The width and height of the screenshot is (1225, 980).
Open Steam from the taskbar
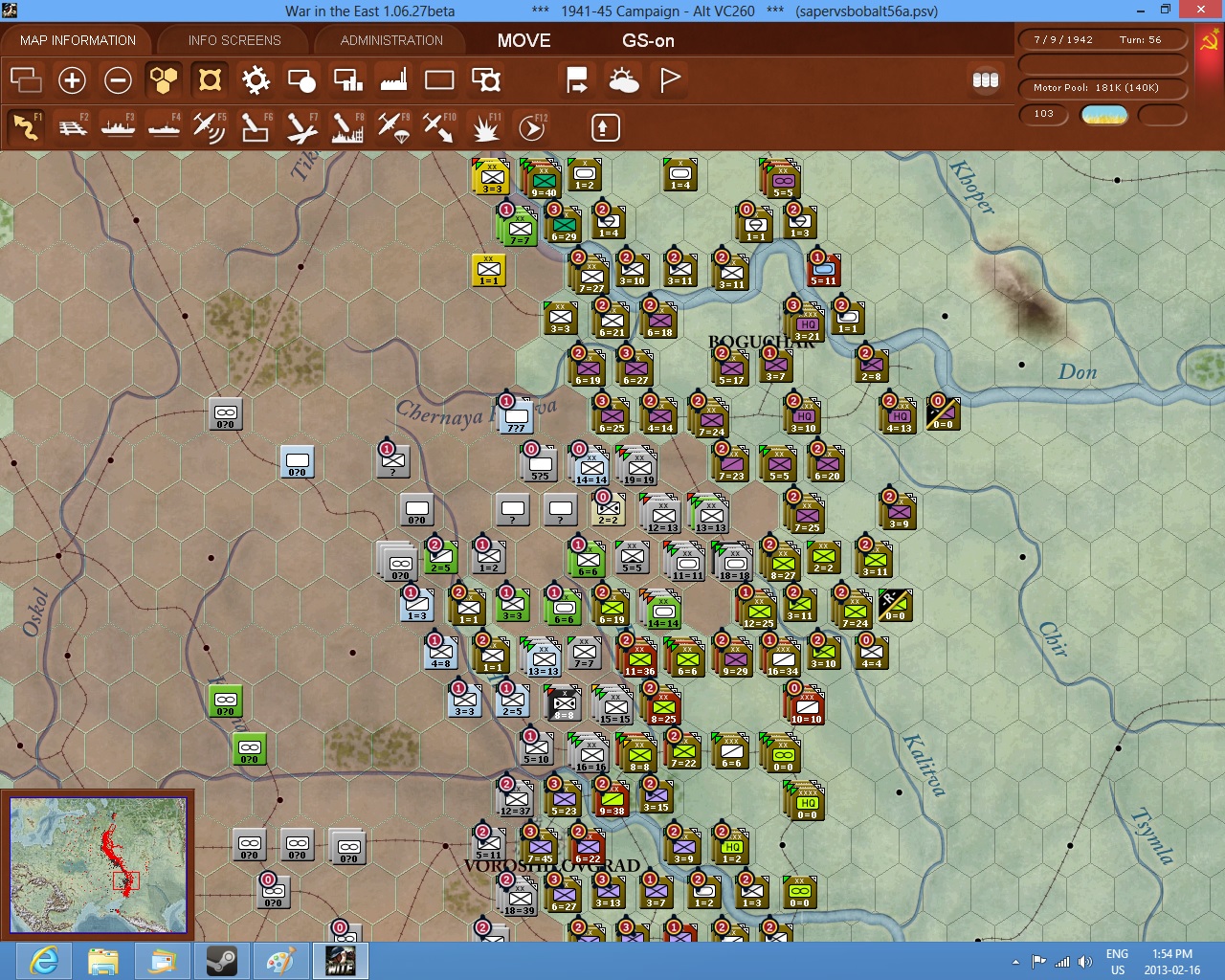[x=222, y=960]
